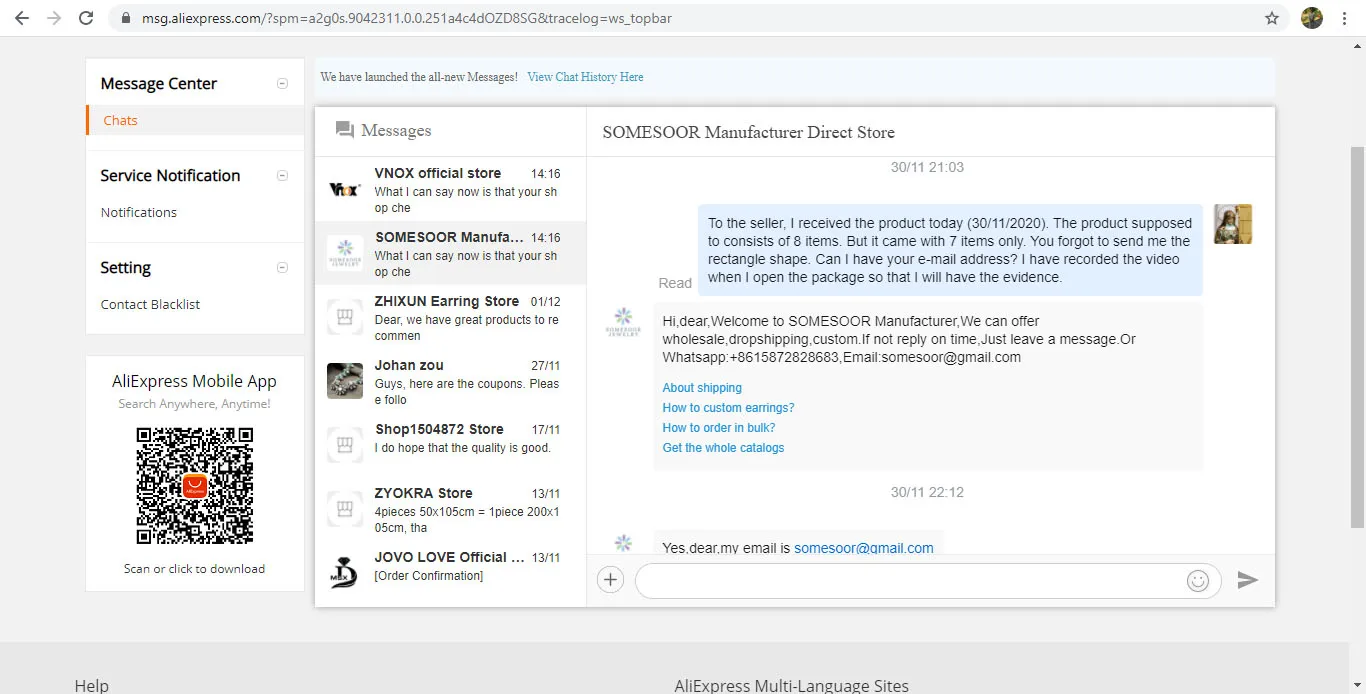This screenshot has width=1366, height=694.
Task: Click VNOX store logo avatar
Action: (x=344, y=190)
